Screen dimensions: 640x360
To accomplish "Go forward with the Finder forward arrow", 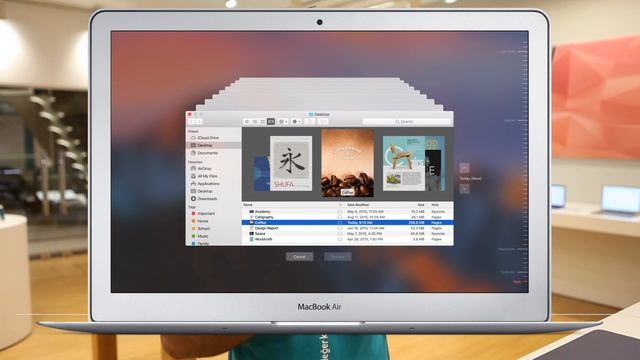I will coord(199,122).
